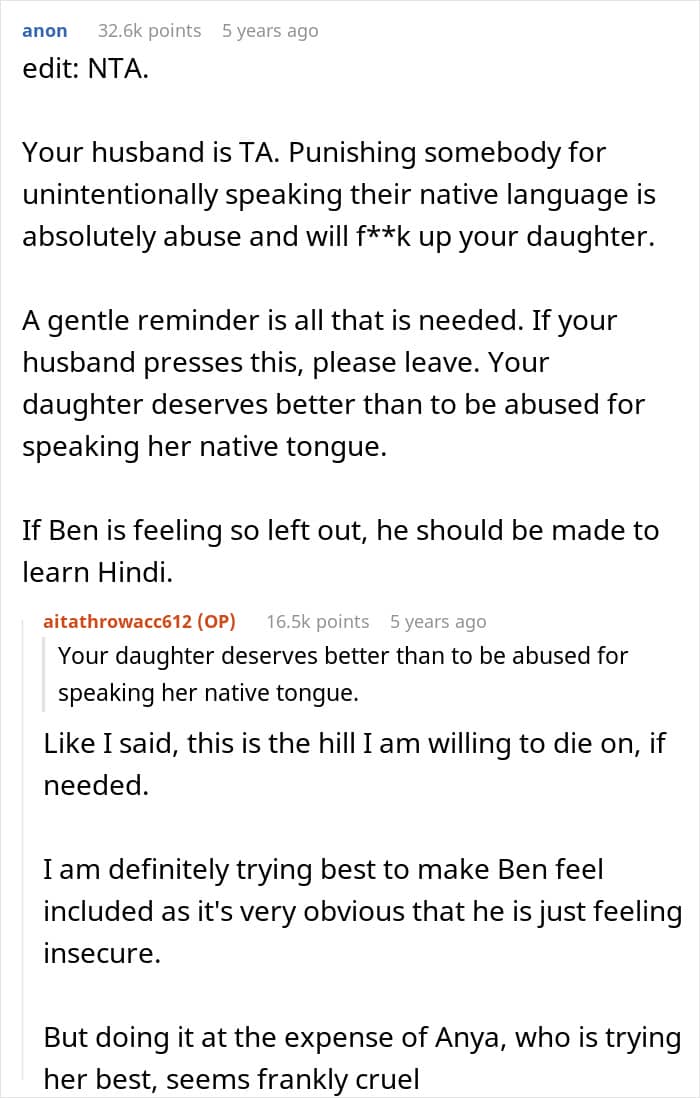Click the anon username link
This screenshot has height=1098, width=700.
tap(44, 31)
